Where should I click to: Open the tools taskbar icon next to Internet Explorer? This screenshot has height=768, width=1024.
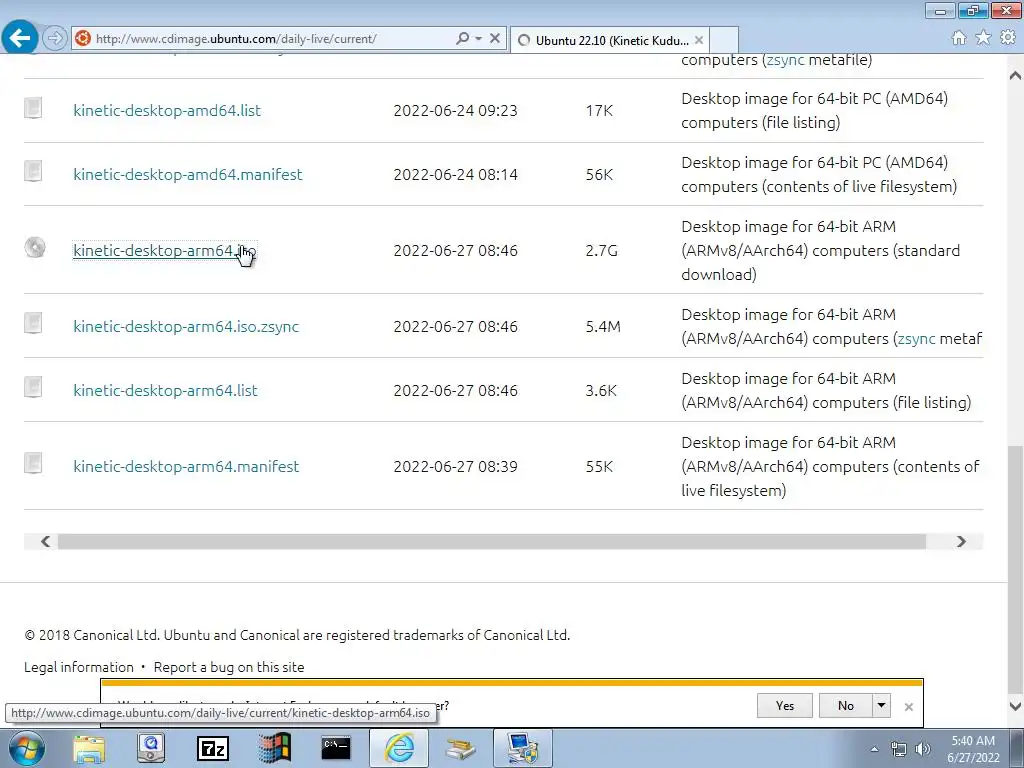460,748
